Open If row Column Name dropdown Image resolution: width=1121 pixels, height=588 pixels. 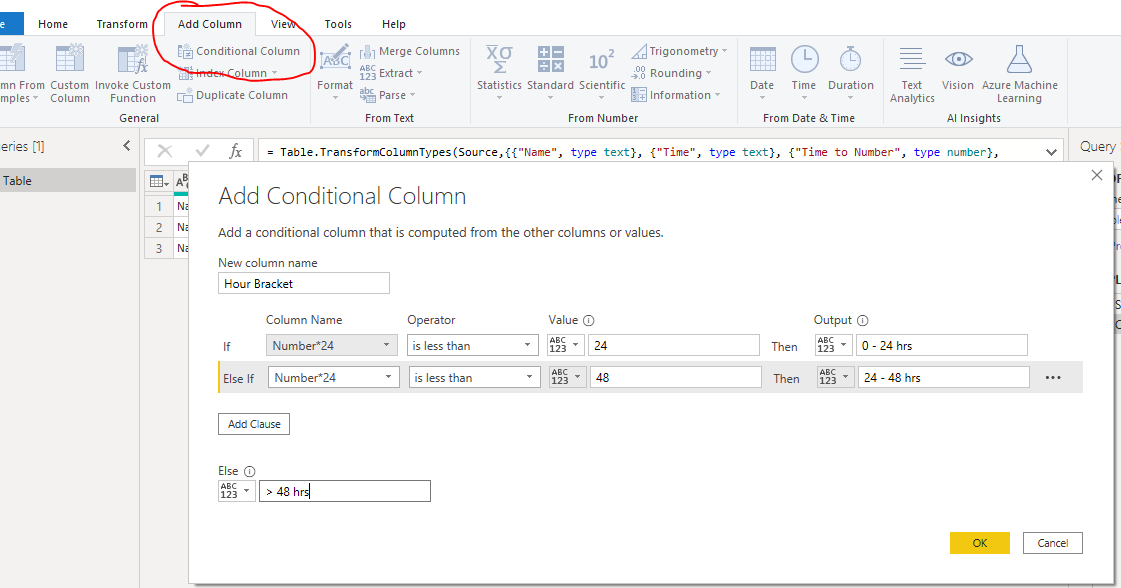[332, 346]
